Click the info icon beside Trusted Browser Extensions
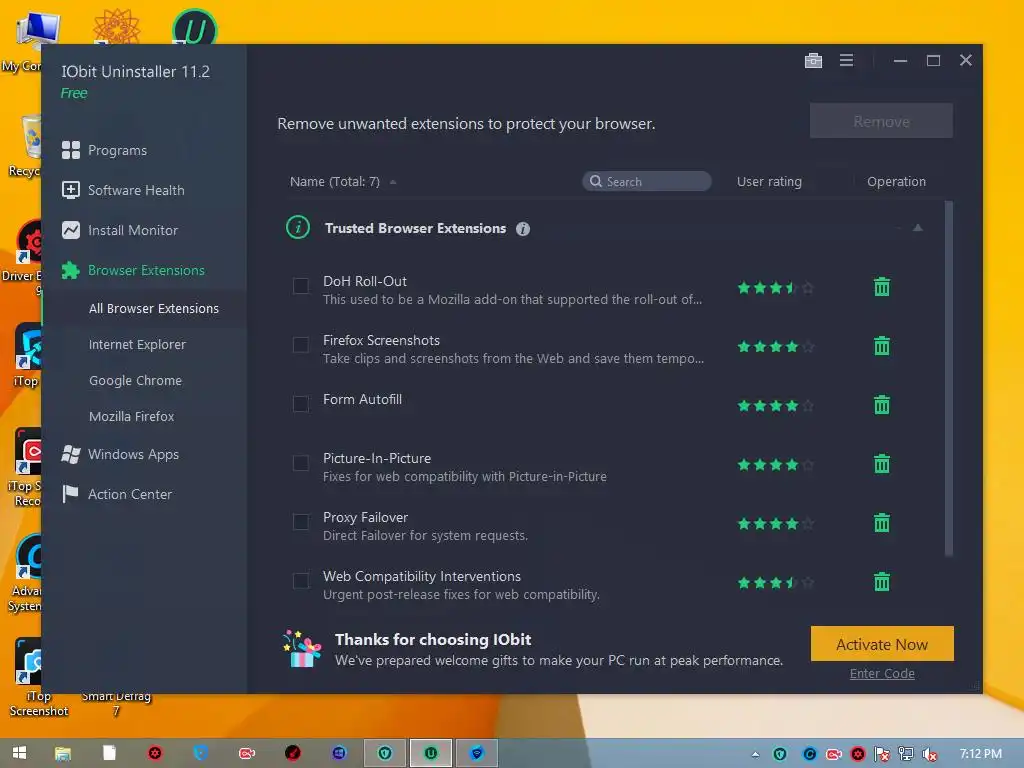The image size is (1024, 768). 522,229
